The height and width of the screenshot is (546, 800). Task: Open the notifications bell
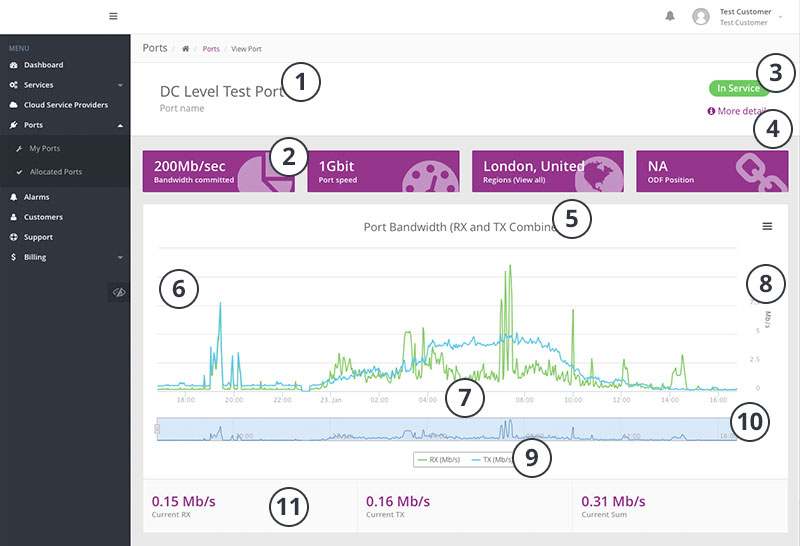(x=670, y=16)
